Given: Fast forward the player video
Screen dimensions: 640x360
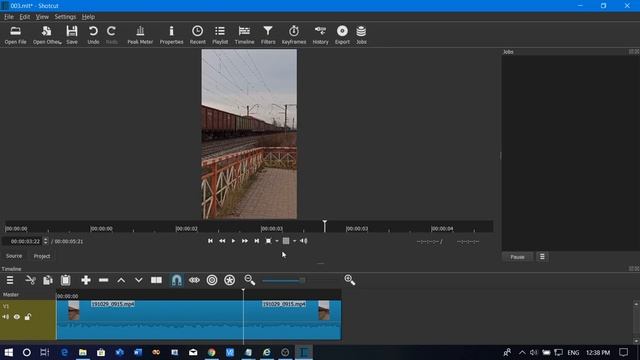Looking at the screenshot, I should 244,241.
